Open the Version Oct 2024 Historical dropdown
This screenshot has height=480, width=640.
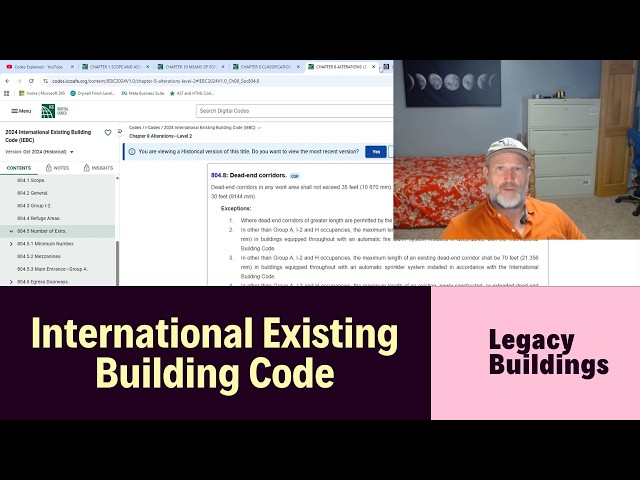(39, 152)
